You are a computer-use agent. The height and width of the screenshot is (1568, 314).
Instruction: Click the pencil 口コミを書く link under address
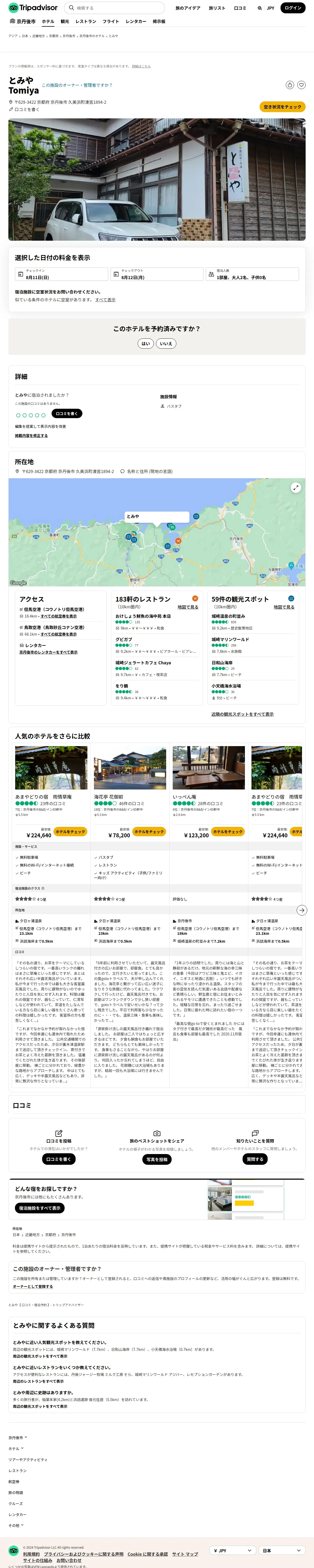(24, 109)
